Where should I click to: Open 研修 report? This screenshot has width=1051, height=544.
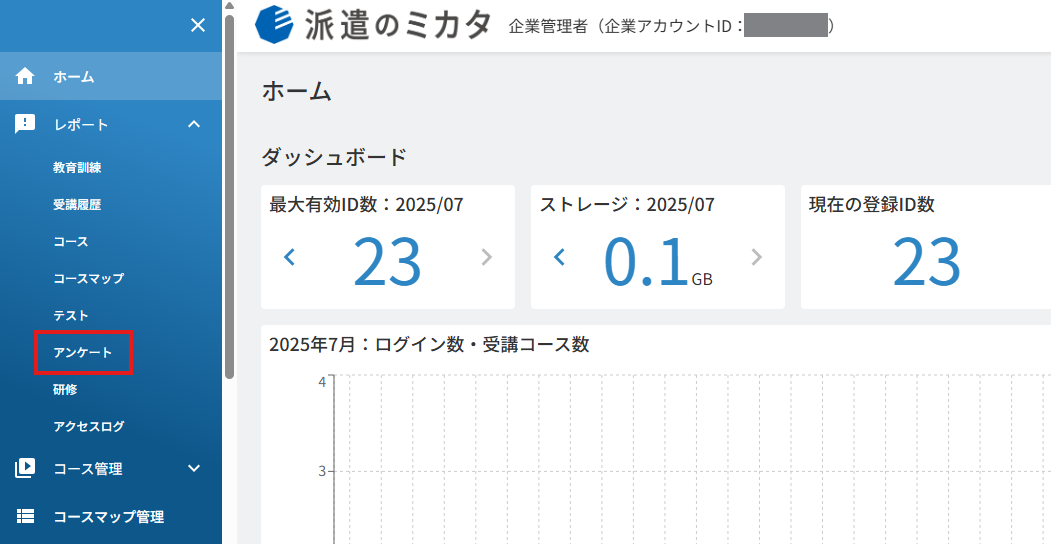pyautogui.click(x=66, y=389)
